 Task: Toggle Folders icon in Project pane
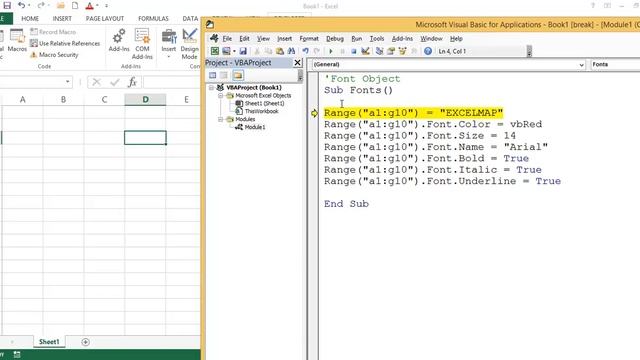coord(238,75)
